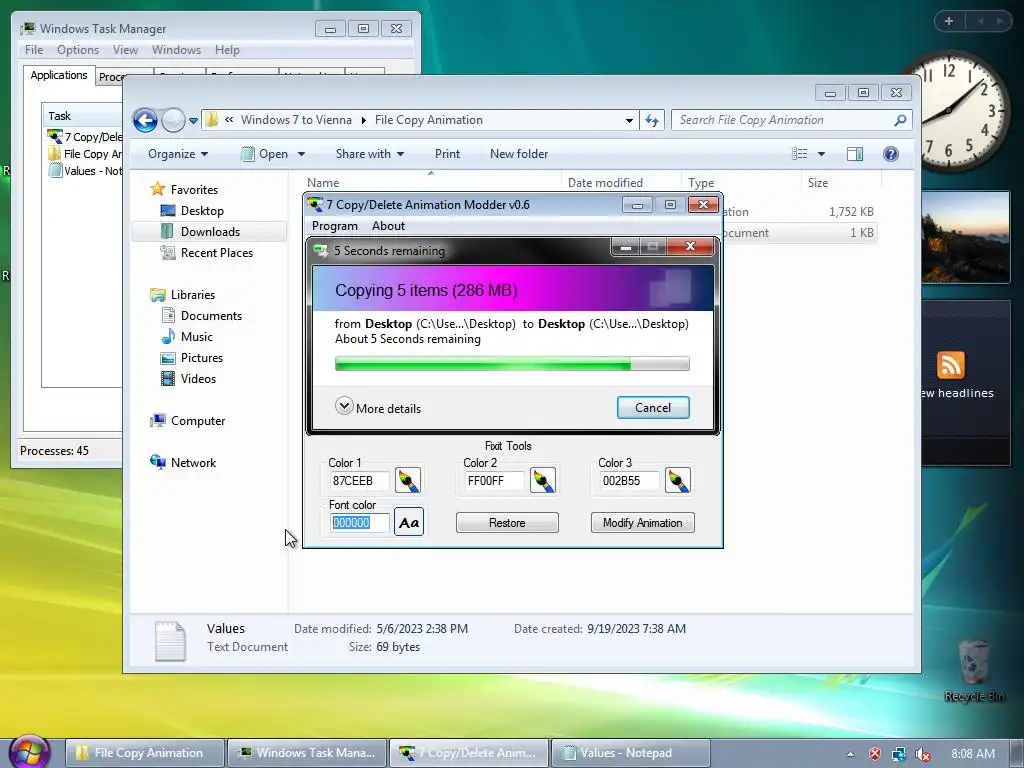Click the refresh button beside address bar

point(652,120)
